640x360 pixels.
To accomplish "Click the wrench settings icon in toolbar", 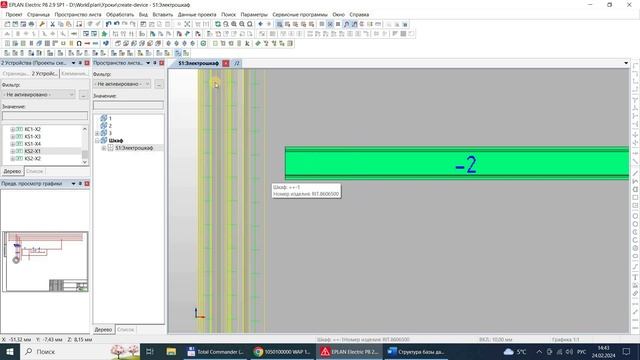I will pyautogui.click(x=42, y=24).
